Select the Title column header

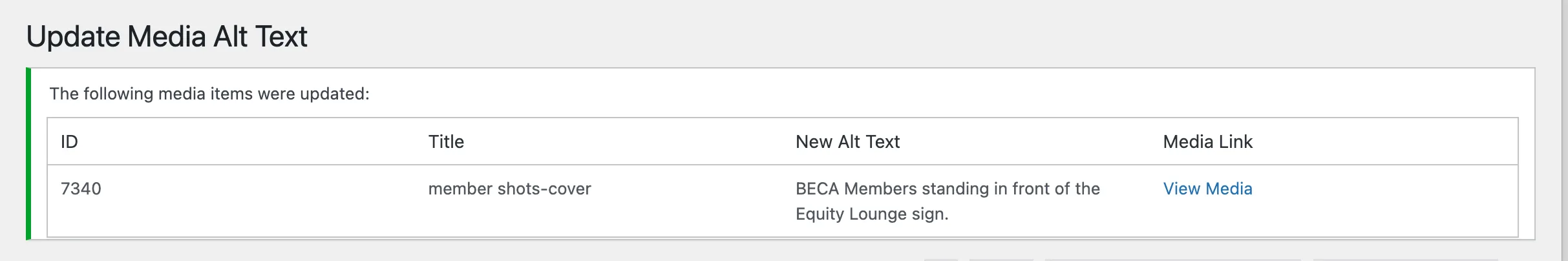click(x=446, y=142)
